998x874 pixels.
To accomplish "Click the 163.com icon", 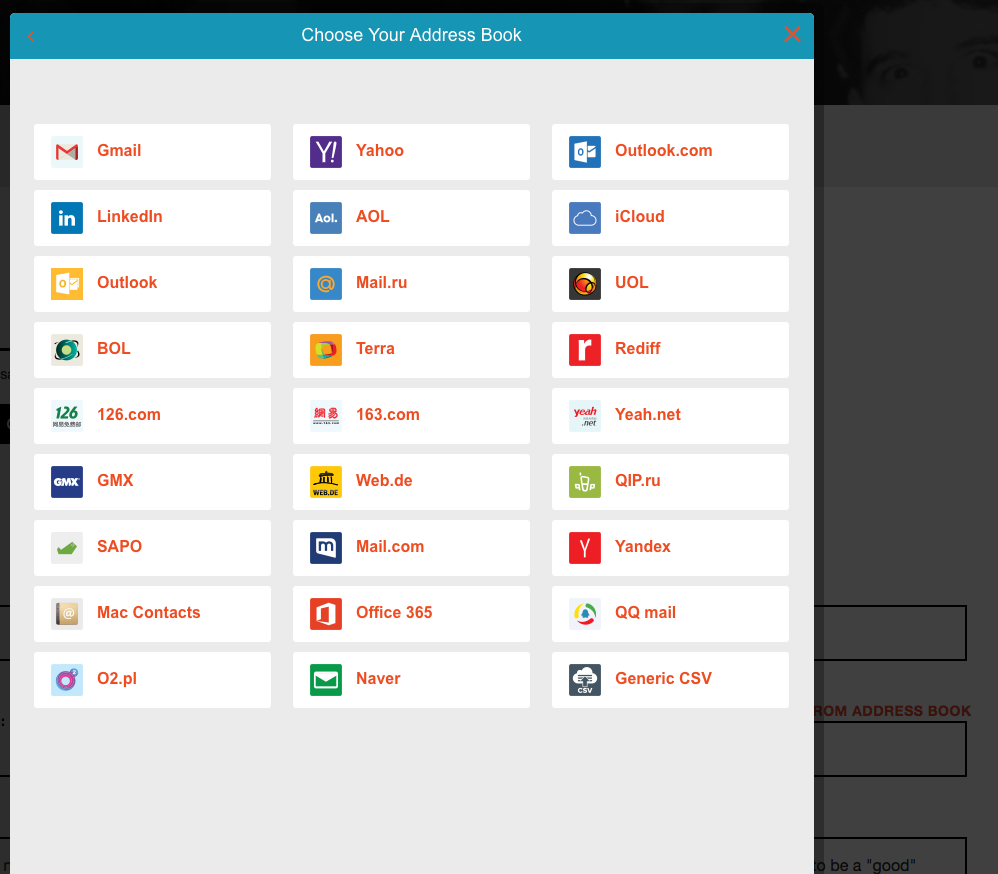I will coord(326,416).
